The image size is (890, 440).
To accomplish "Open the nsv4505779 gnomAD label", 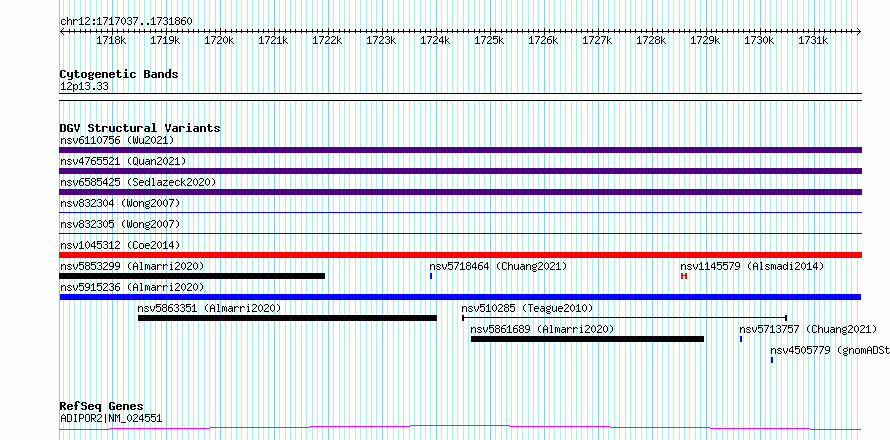I will (x=830, y=350).
